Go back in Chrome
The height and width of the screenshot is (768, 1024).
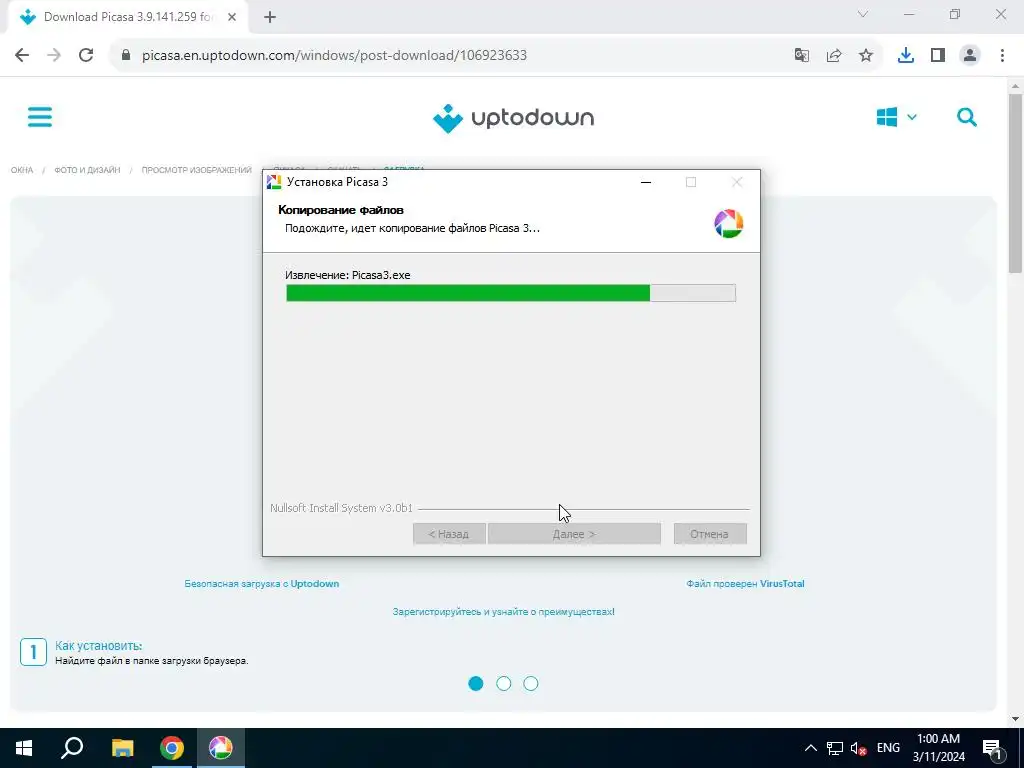click(x=22, y=55)
